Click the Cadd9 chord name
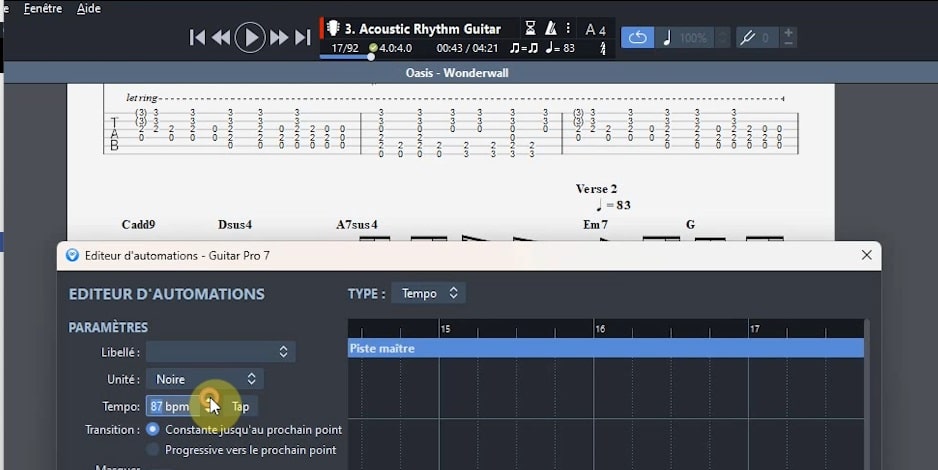Image resolution: width=938 pixels, height=470 pixels. point(138,225)
